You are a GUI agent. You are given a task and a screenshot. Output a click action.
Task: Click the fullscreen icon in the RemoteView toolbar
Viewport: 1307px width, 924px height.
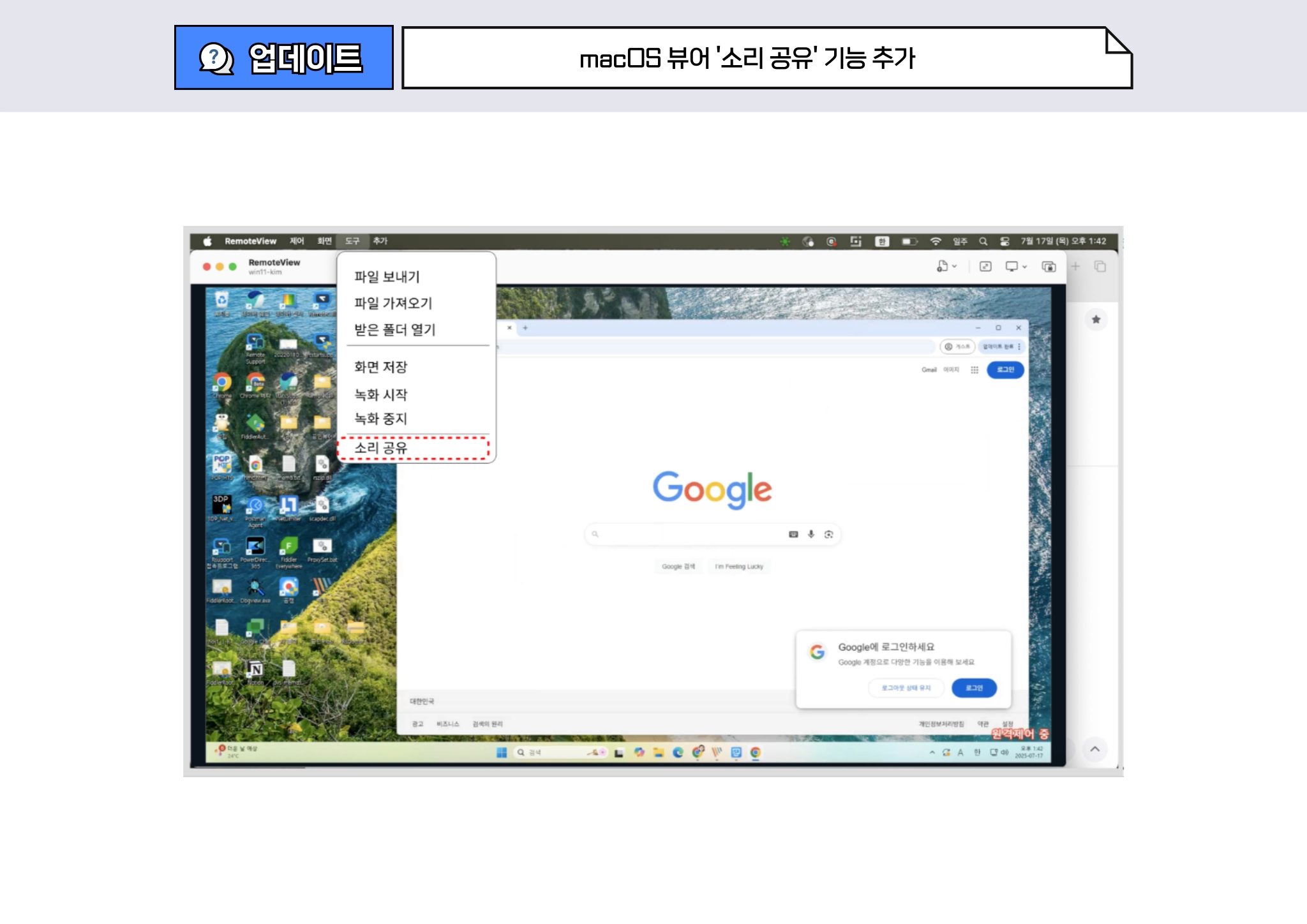pyautogui.click(x=984, y=267)
